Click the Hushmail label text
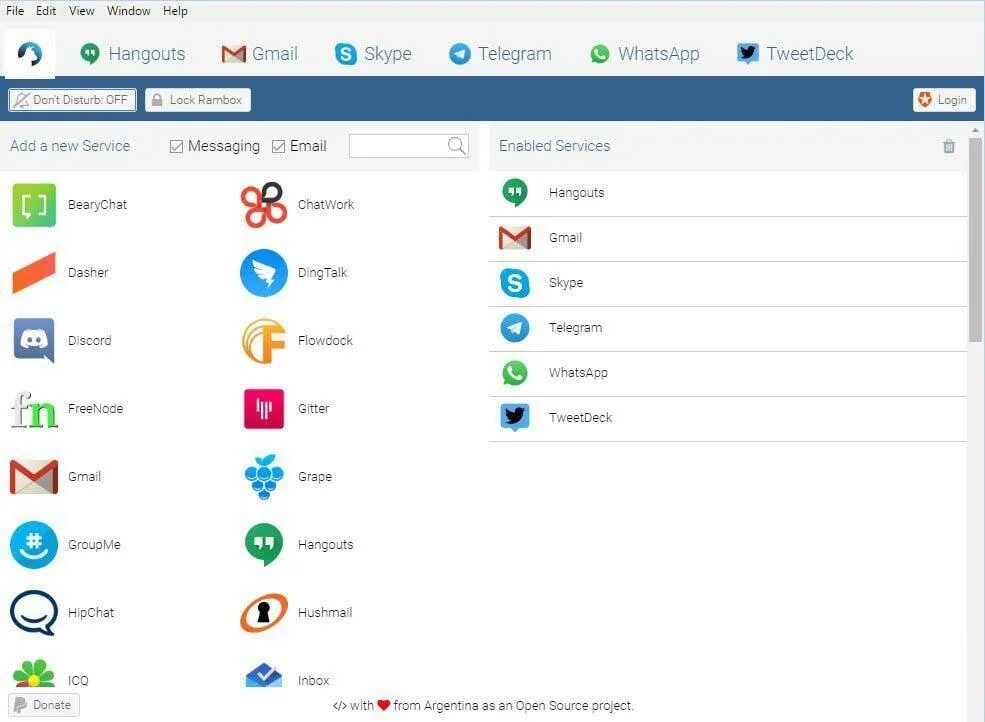The height and width of the screenshot is (722, 985). (x=325, y=613)
